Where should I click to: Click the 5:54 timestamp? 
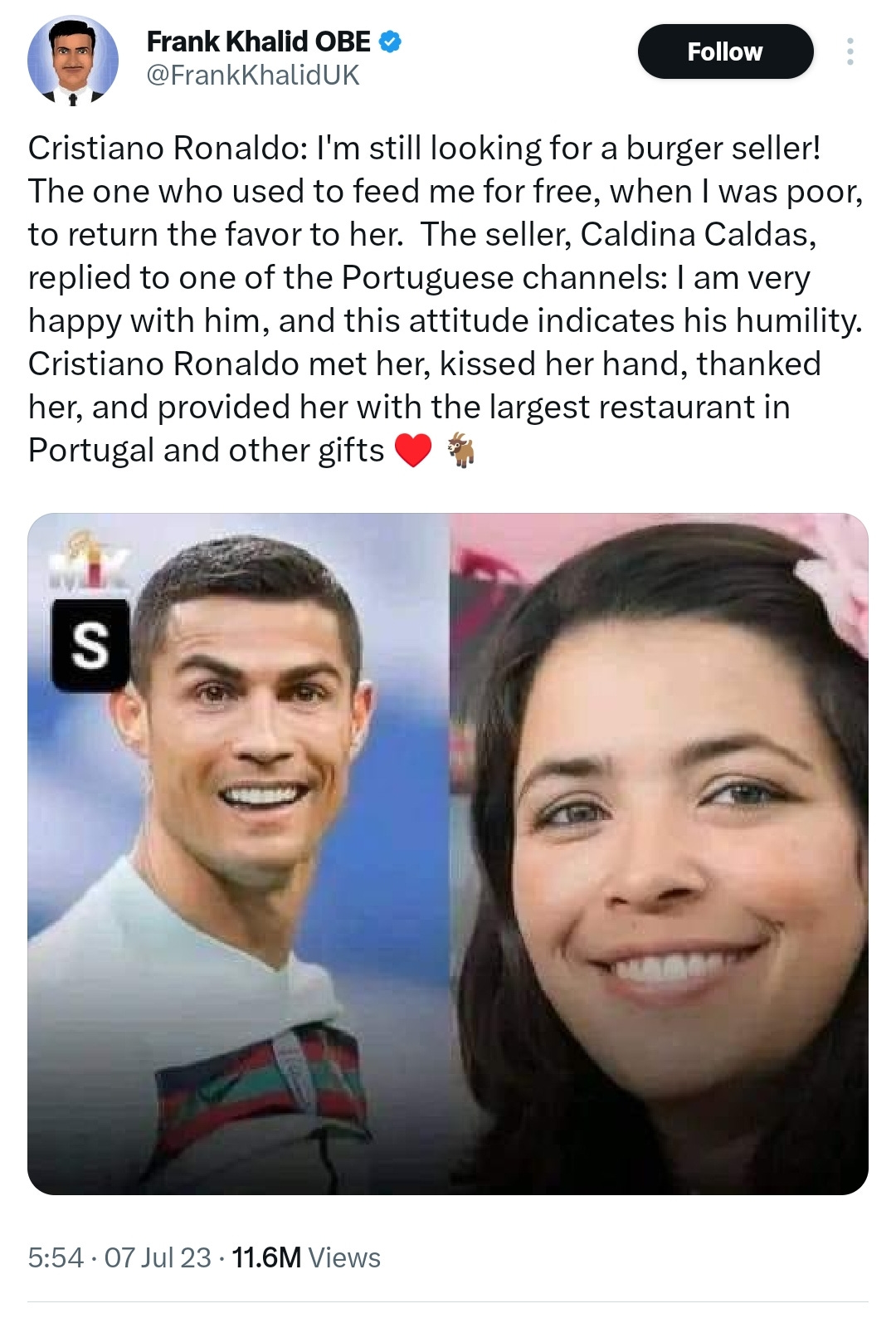click(x=56, y=1257)
